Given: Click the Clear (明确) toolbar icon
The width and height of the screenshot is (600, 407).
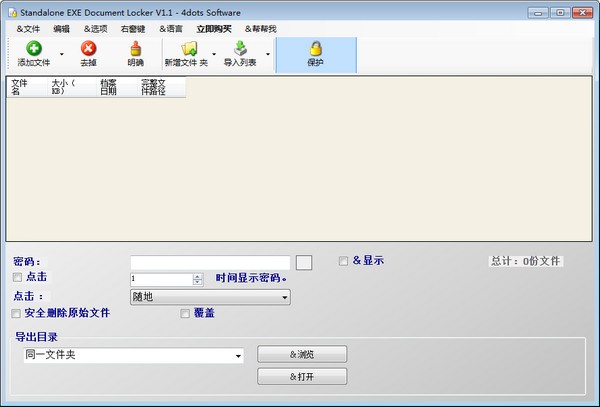Looking at the screenshot, I should [135, 48].
